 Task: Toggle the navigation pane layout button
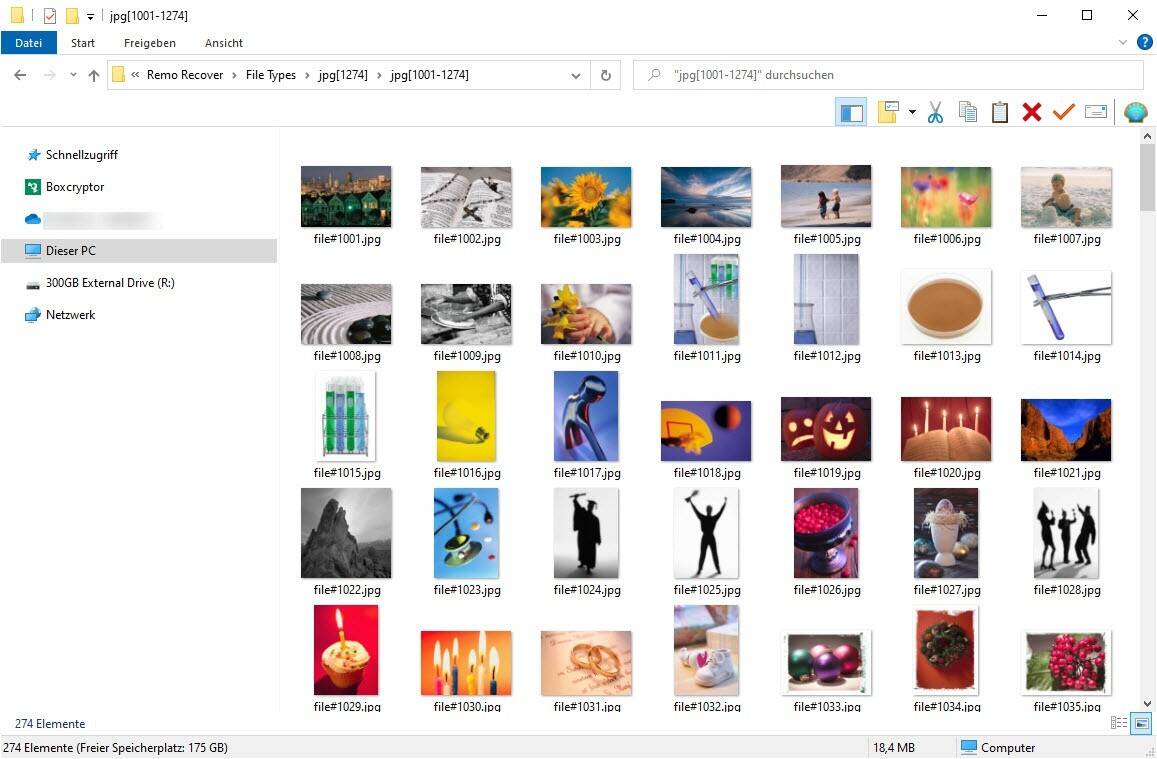851,112
